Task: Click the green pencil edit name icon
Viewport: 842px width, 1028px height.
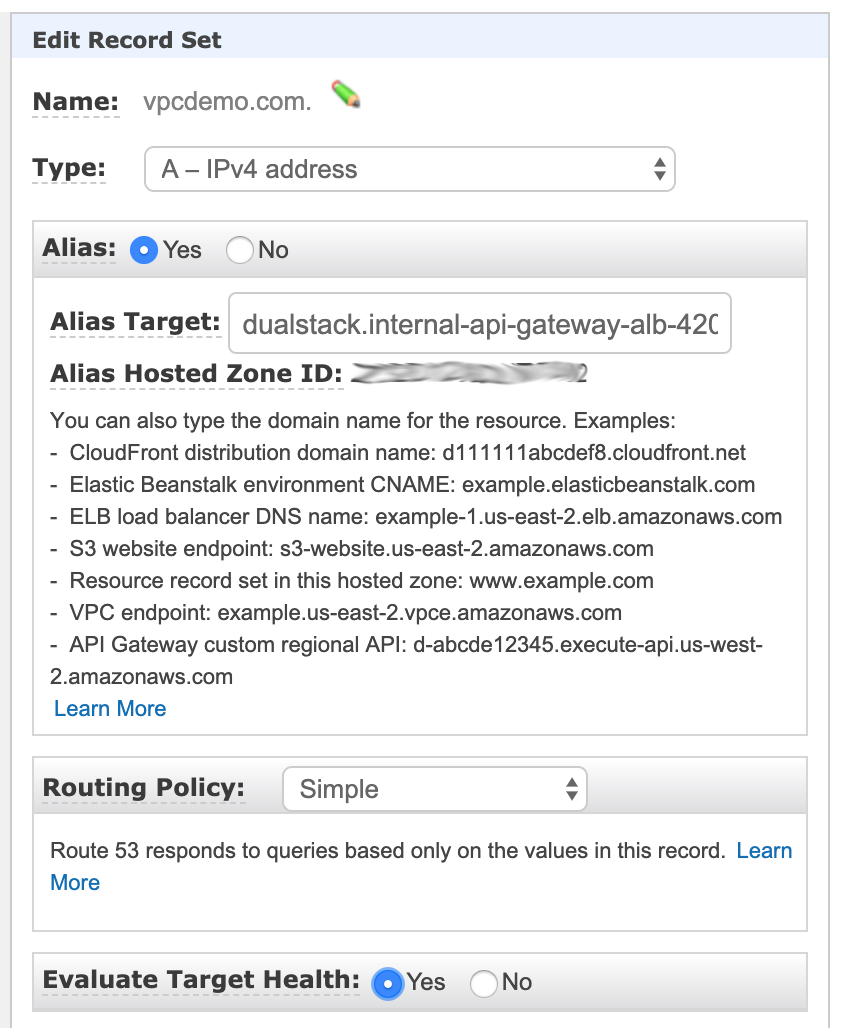Action: pos(346,94)
